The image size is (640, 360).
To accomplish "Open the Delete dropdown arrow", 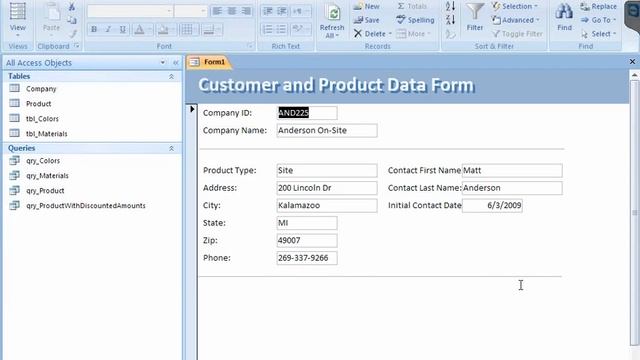I will tap(390, 34).
